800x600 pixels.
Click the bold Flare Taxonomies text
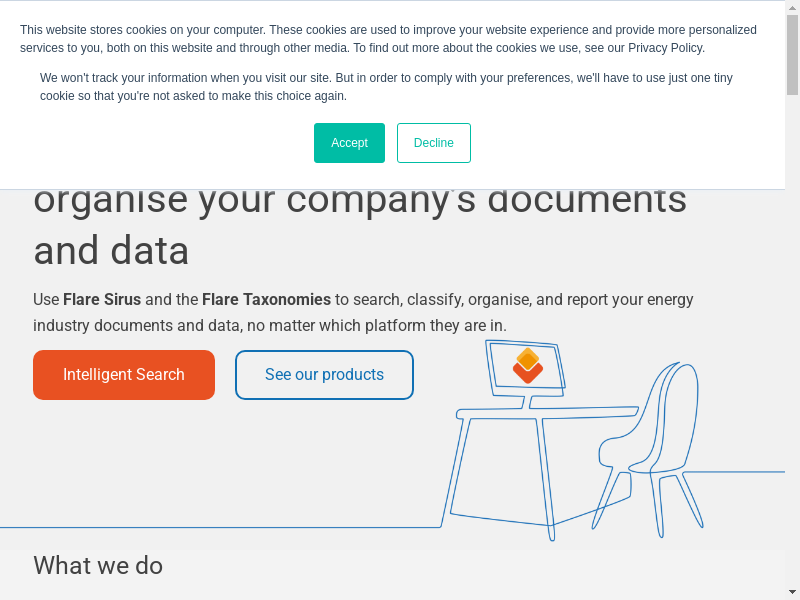pyautogui.click(x=266, y=299)
